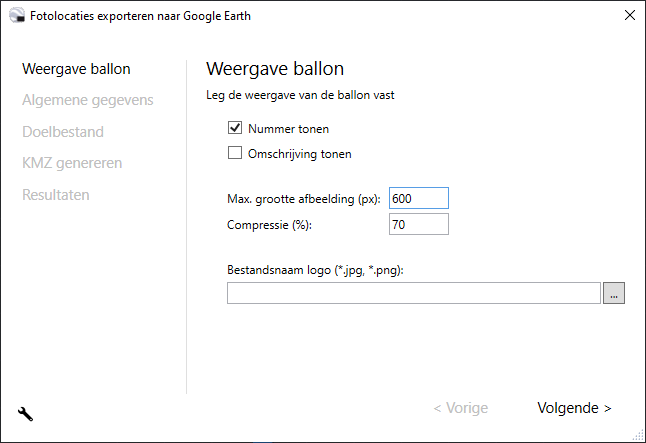
Task: Click the Google Earth export app icon
Action: coord(14,15)
